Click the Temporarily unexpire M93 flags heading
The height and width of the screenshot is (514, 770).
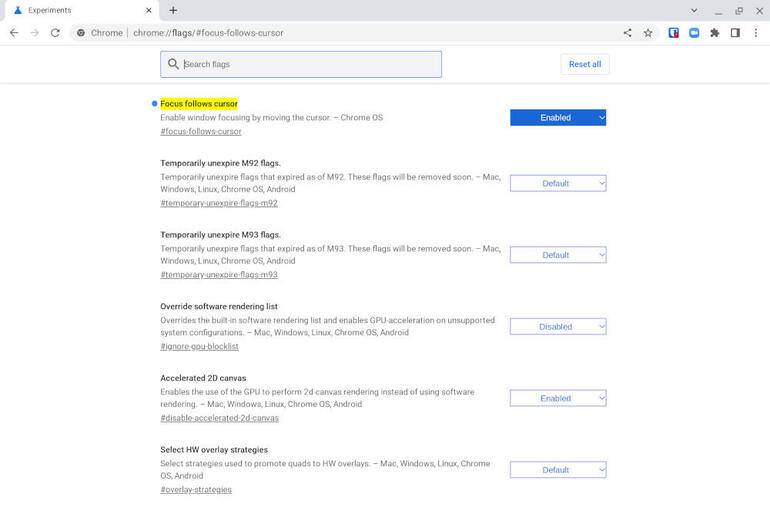tap(220, 235)
